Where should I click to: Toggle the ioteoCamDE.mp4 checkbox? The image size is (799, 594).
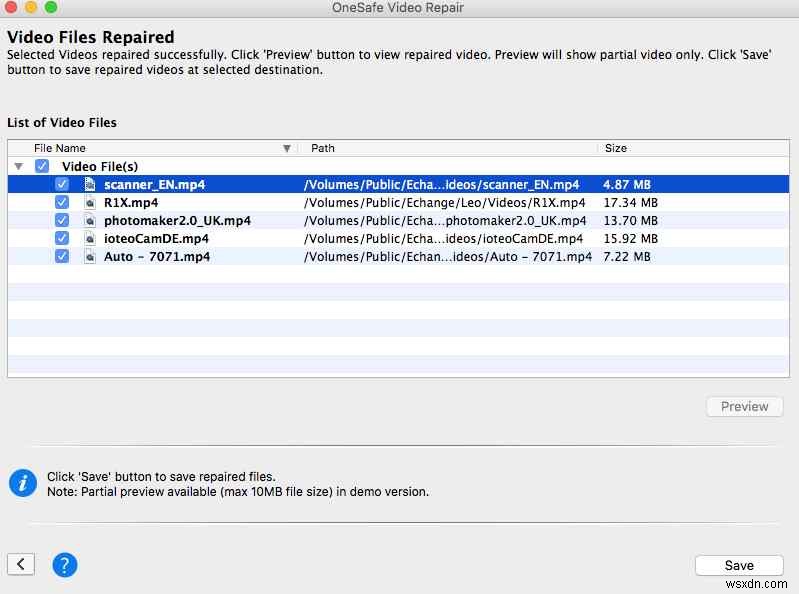(62, 238)
